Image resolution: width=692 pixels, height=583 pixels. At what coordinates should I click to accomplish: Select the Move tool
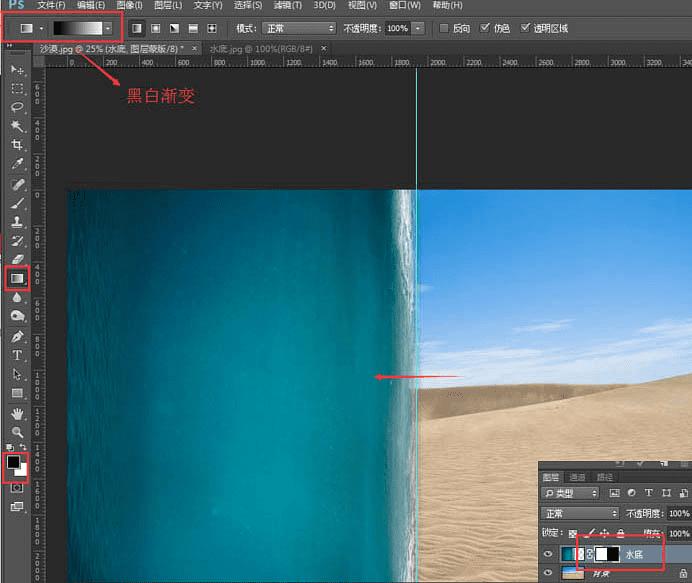[17, 70]
